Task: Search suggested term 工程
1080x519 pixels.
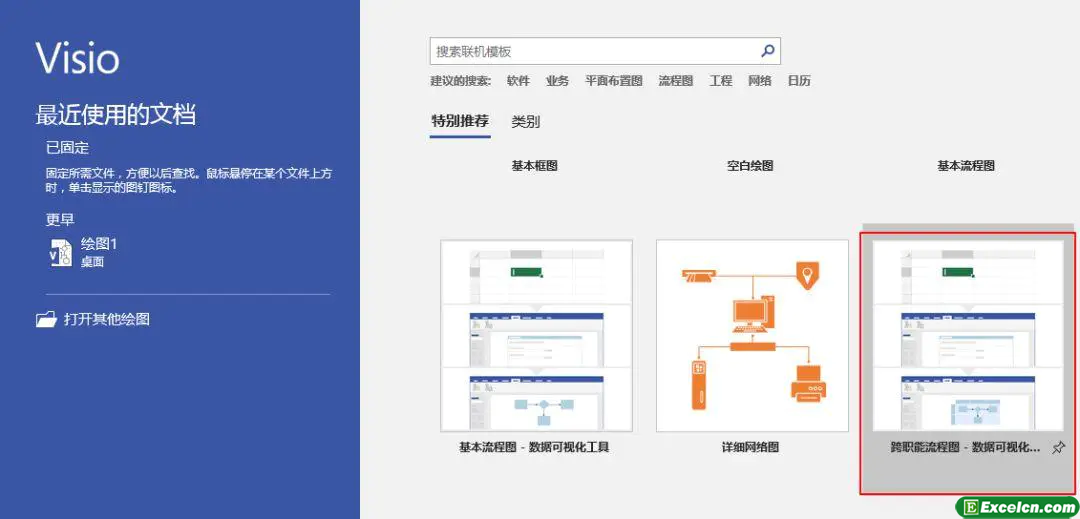Action: coord(720,81)
